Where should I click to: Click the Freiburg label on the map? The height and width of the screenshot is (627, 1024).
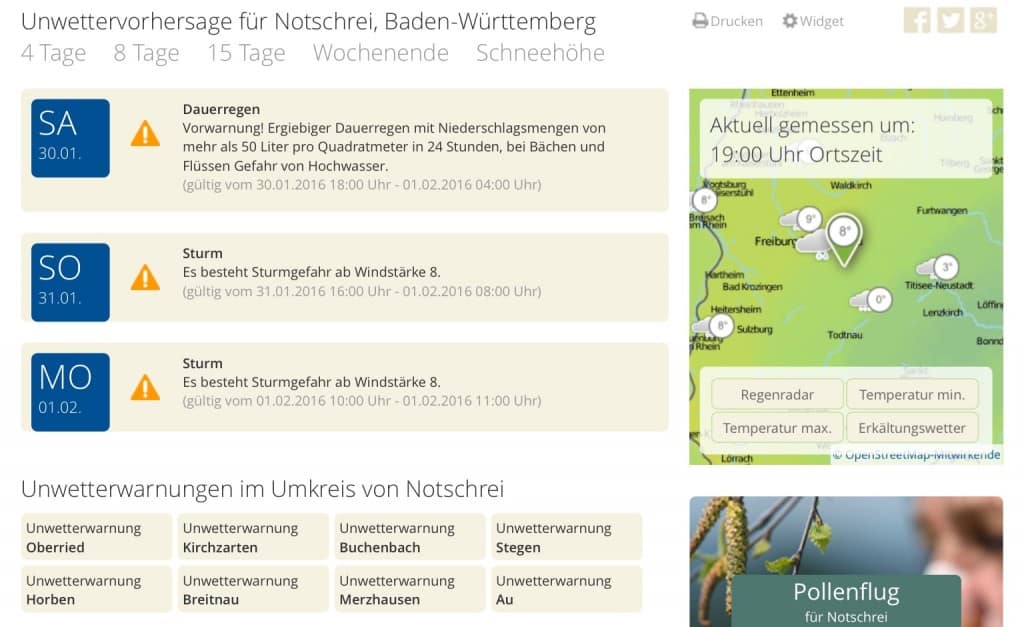click(775, 242)
